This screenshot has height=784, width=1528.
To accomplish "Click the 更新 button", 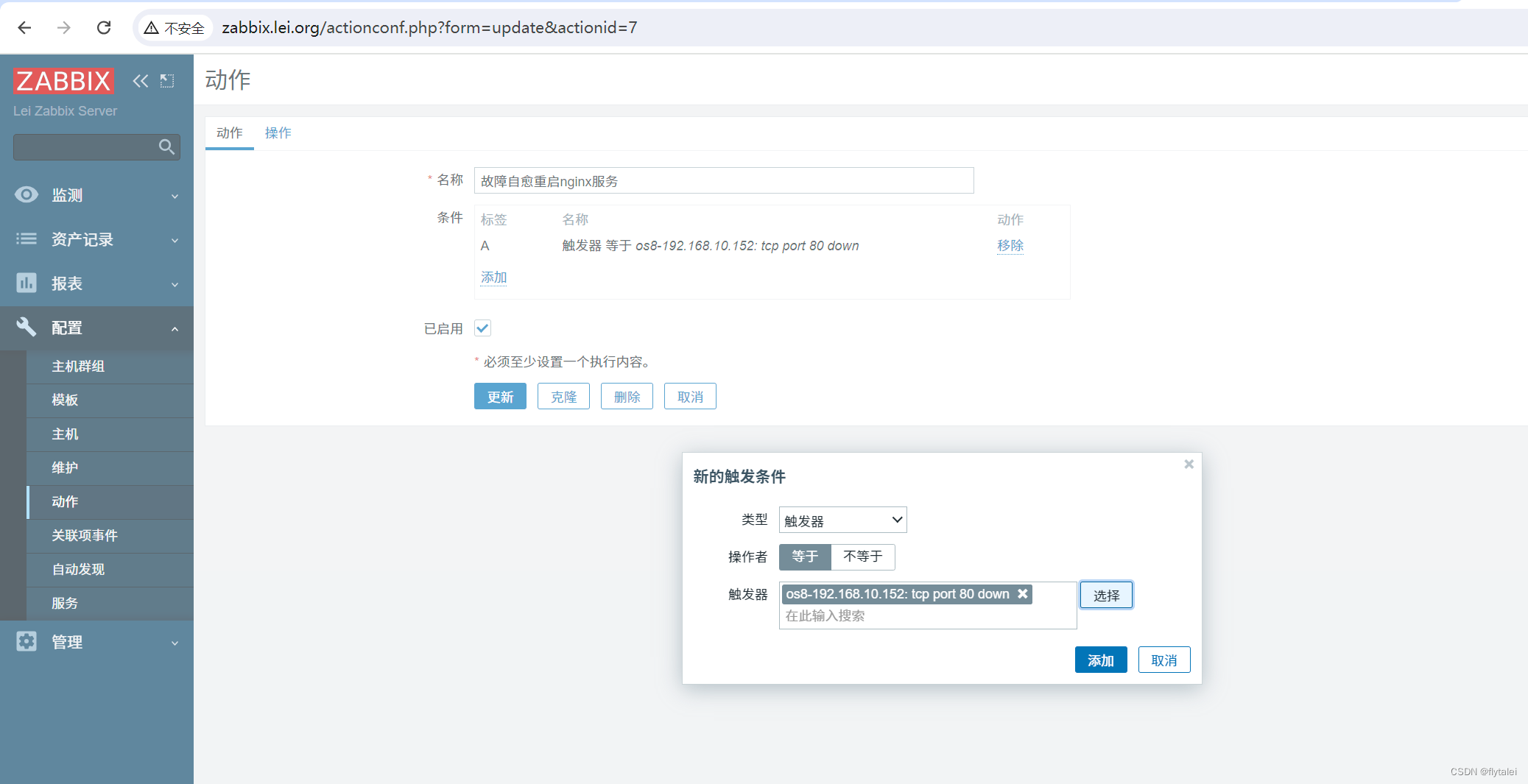I will point(500,396).
